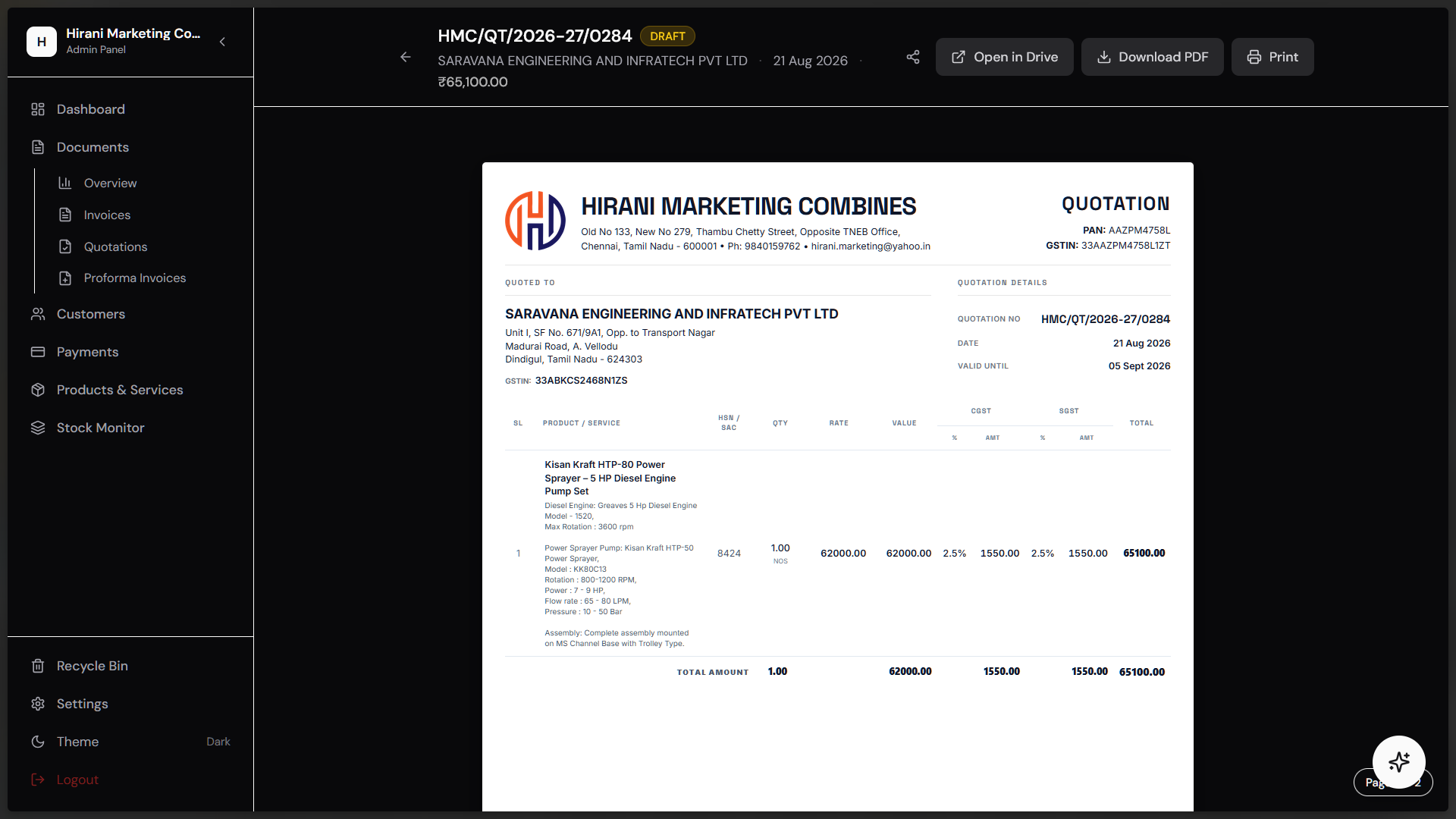1456x819 pixels.
Task: Click the Settings gear icon
Action: coord(38,704)
